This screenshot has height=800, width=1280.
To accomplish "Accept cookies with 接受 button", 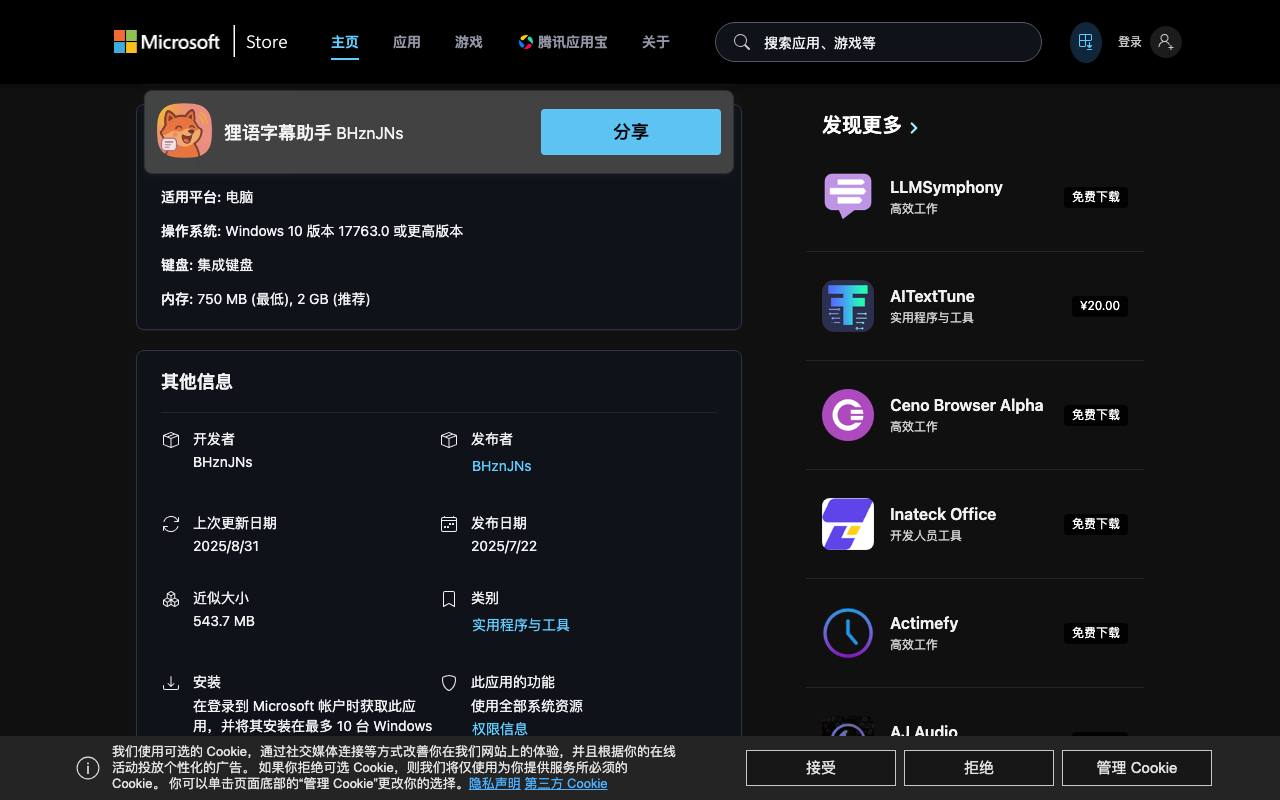I will 821,768.
